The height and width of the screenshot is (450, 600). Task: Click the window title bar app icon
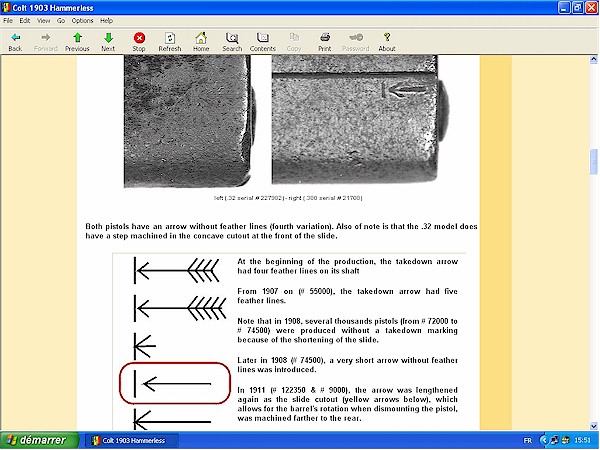tap(6, 8)
